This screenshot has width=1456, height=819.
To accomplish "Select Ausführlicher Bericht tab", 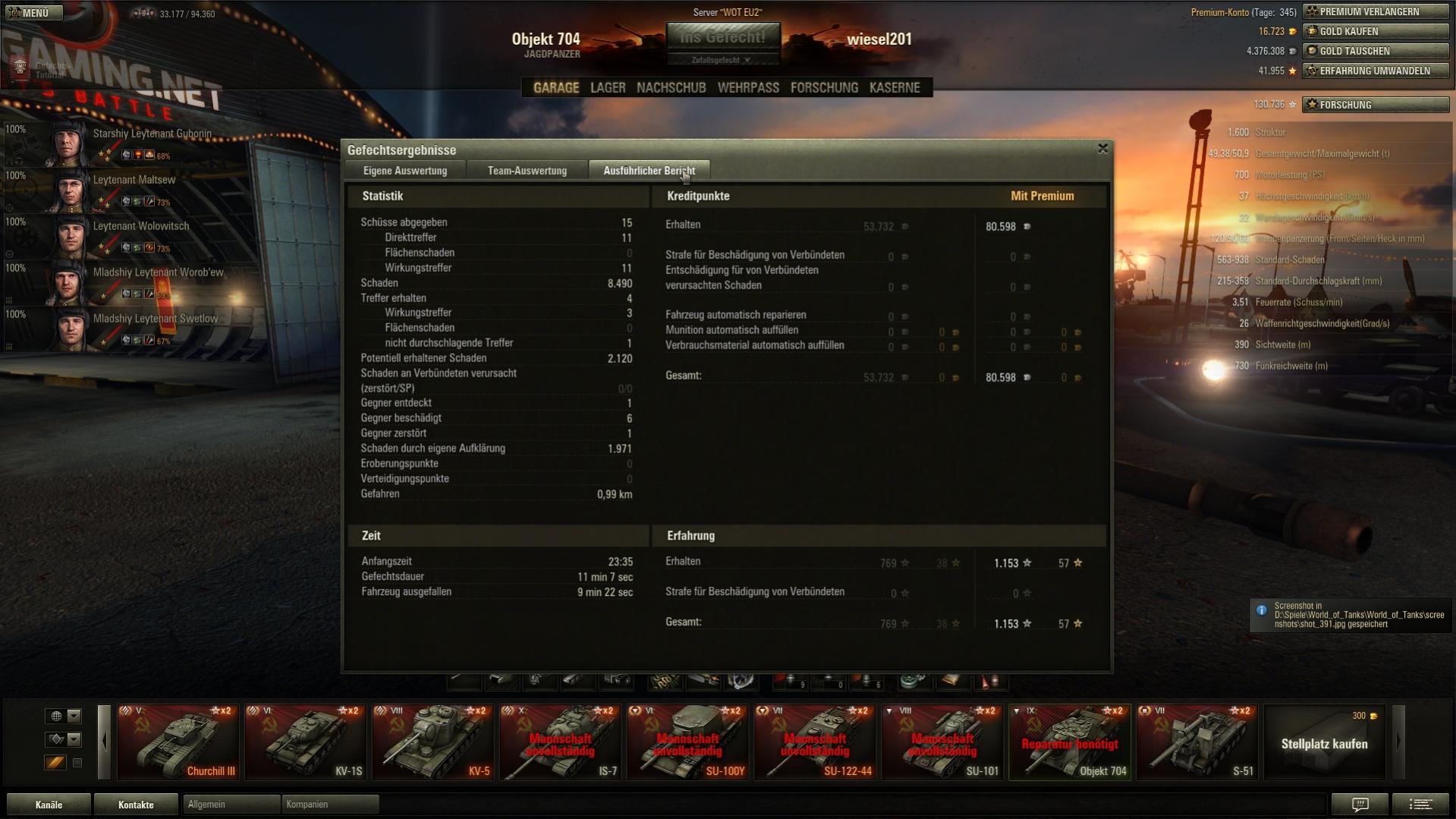I will tap(649, 171).
